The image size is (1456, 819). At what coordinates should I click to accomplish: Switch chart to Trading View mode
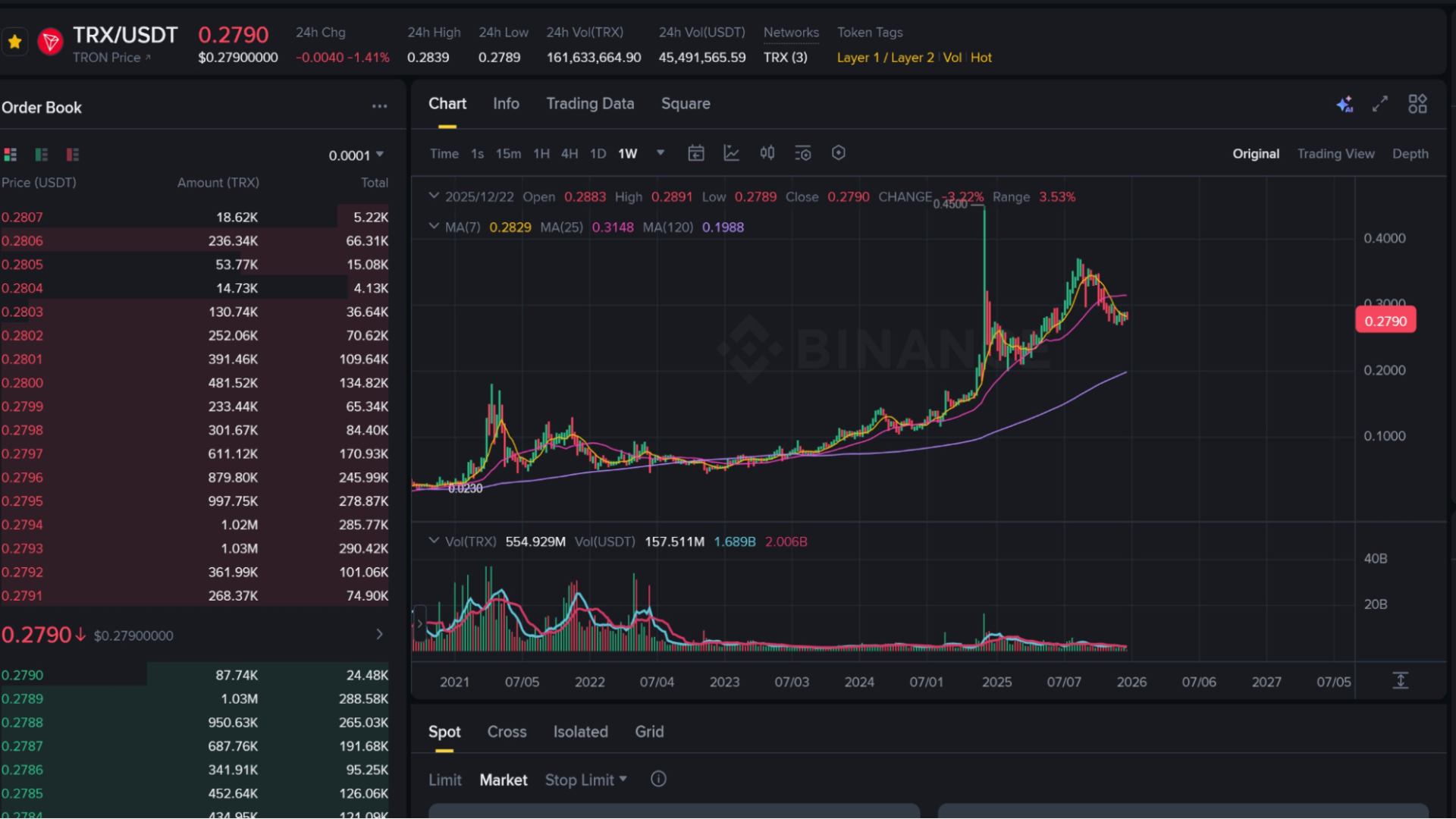[1335, 154]
